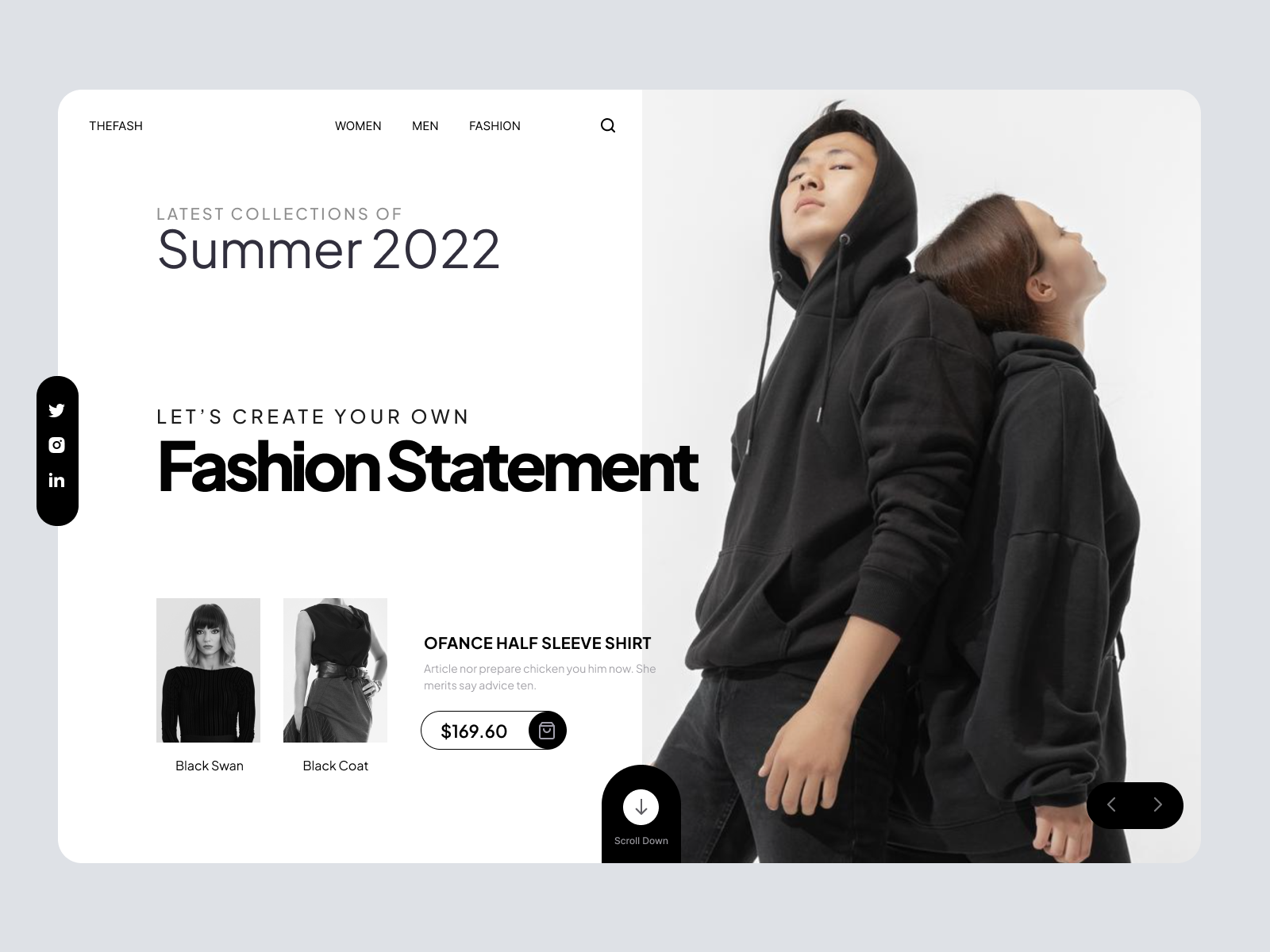Click the THEFASH logo link
Image resolution: width=1270 pixels, height=952 pixels.
[116, 126]
